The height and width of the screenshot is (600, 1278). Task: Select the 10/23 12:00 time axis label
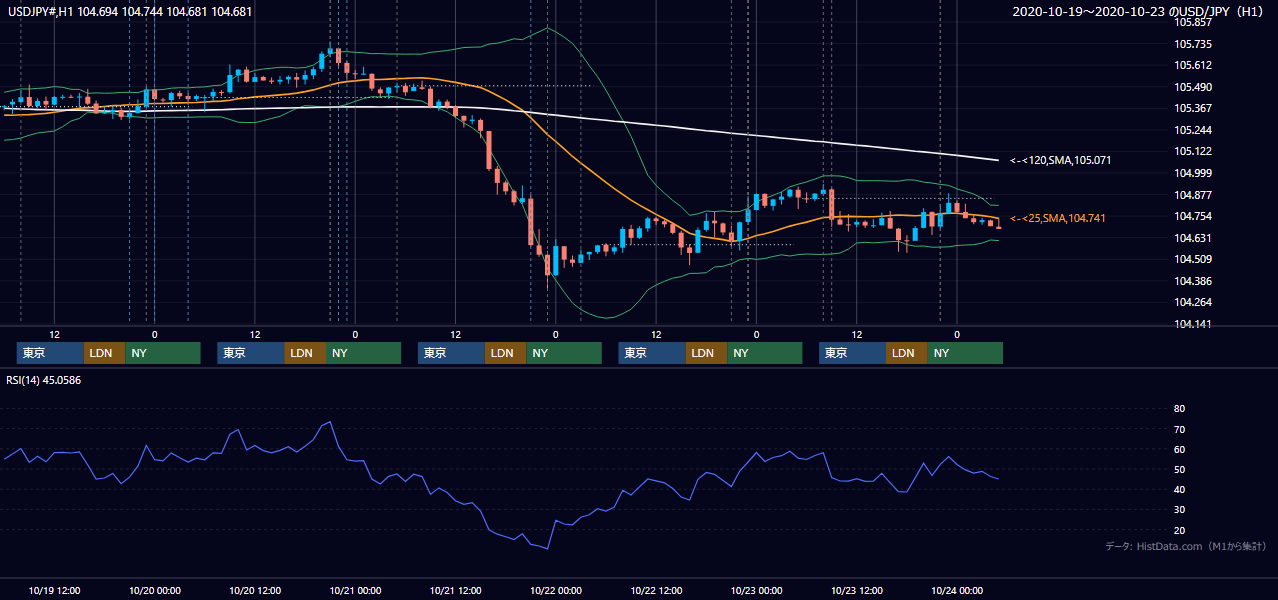point(857,590)
